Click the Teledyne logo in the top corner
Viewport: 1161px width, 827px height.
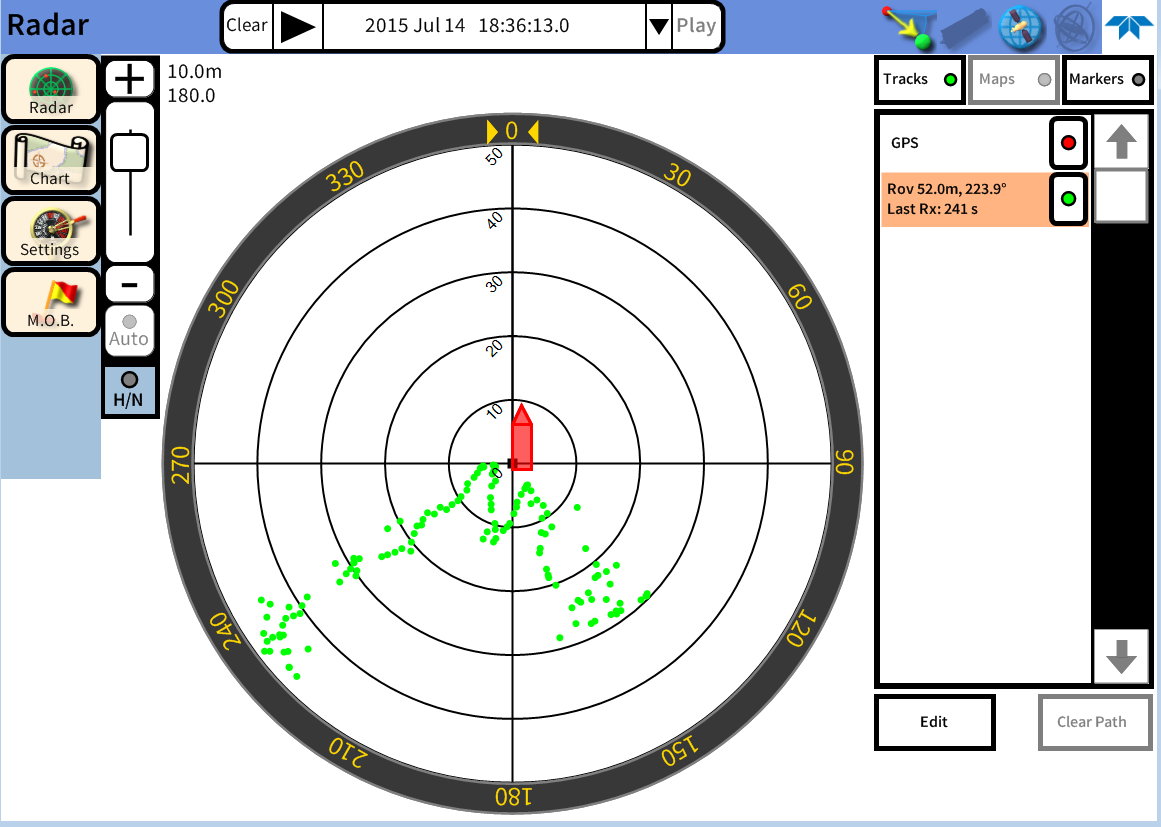1129,26
